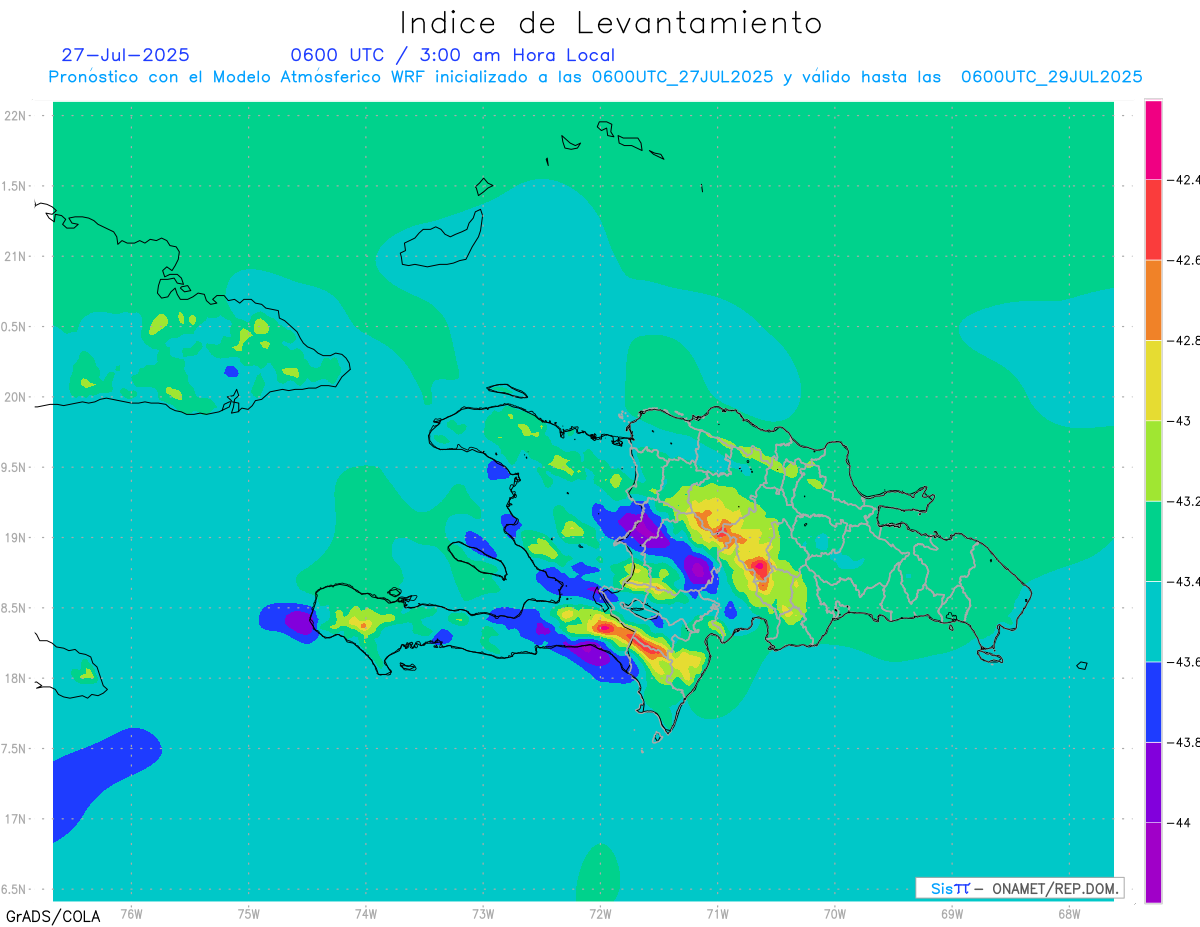This screenshot has height=927, width=1200.
Task: Click '0600 UTC / 3:00 am Hora Local'
Action: tap(452, 55)
